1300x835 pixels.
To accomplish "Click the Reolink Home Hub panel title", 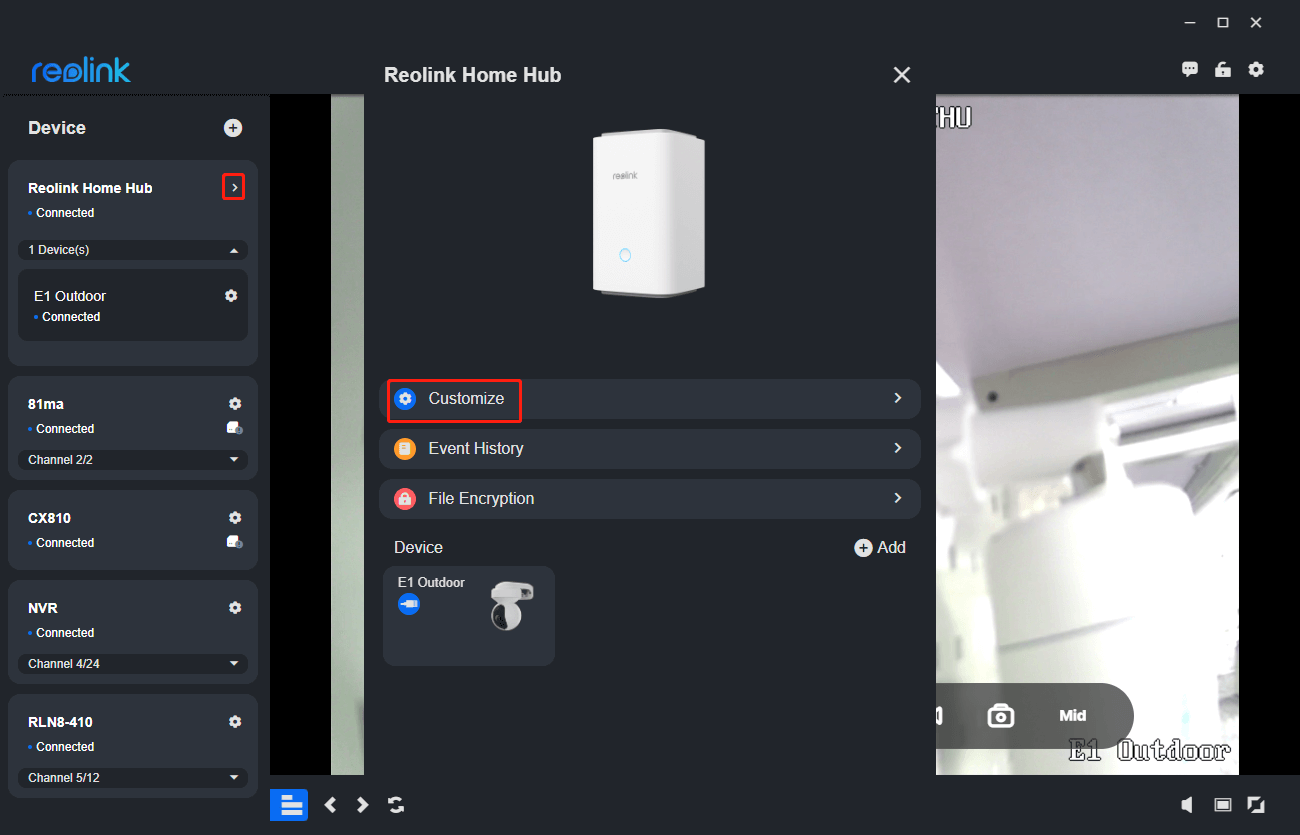I will pos(473,75).
